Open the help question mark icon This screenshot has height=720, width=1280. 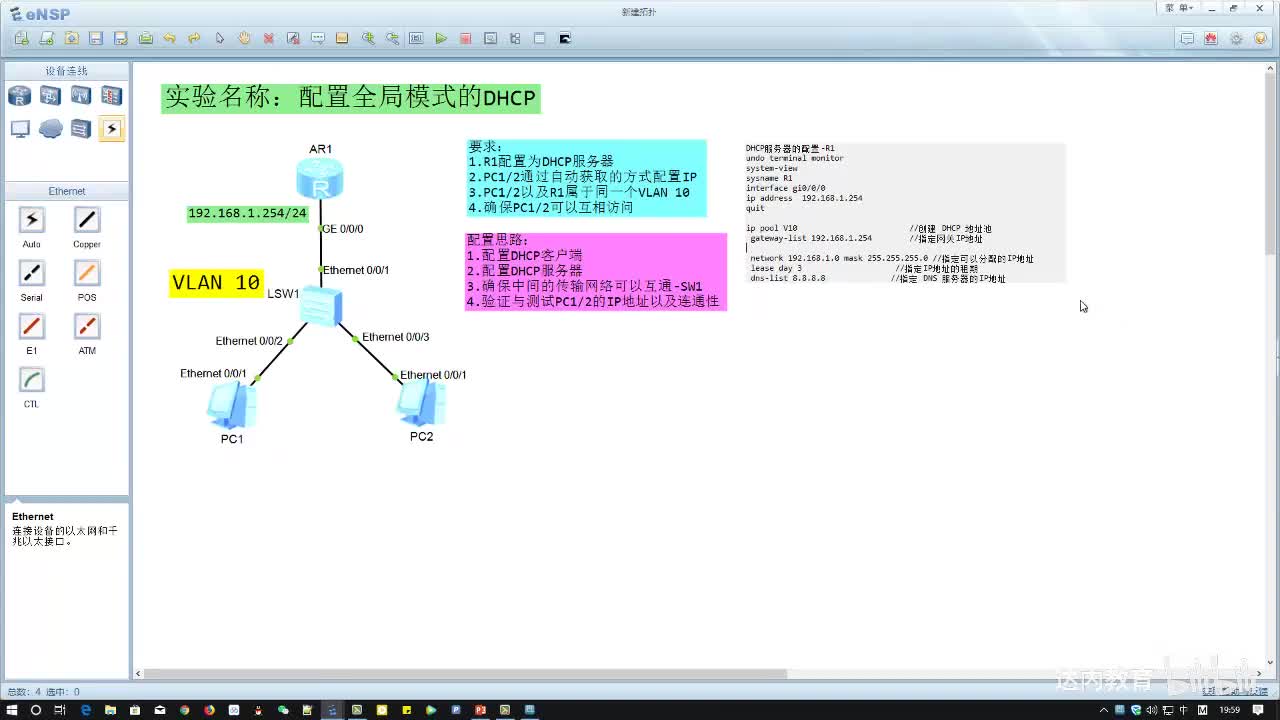[x=1260, y=38]
